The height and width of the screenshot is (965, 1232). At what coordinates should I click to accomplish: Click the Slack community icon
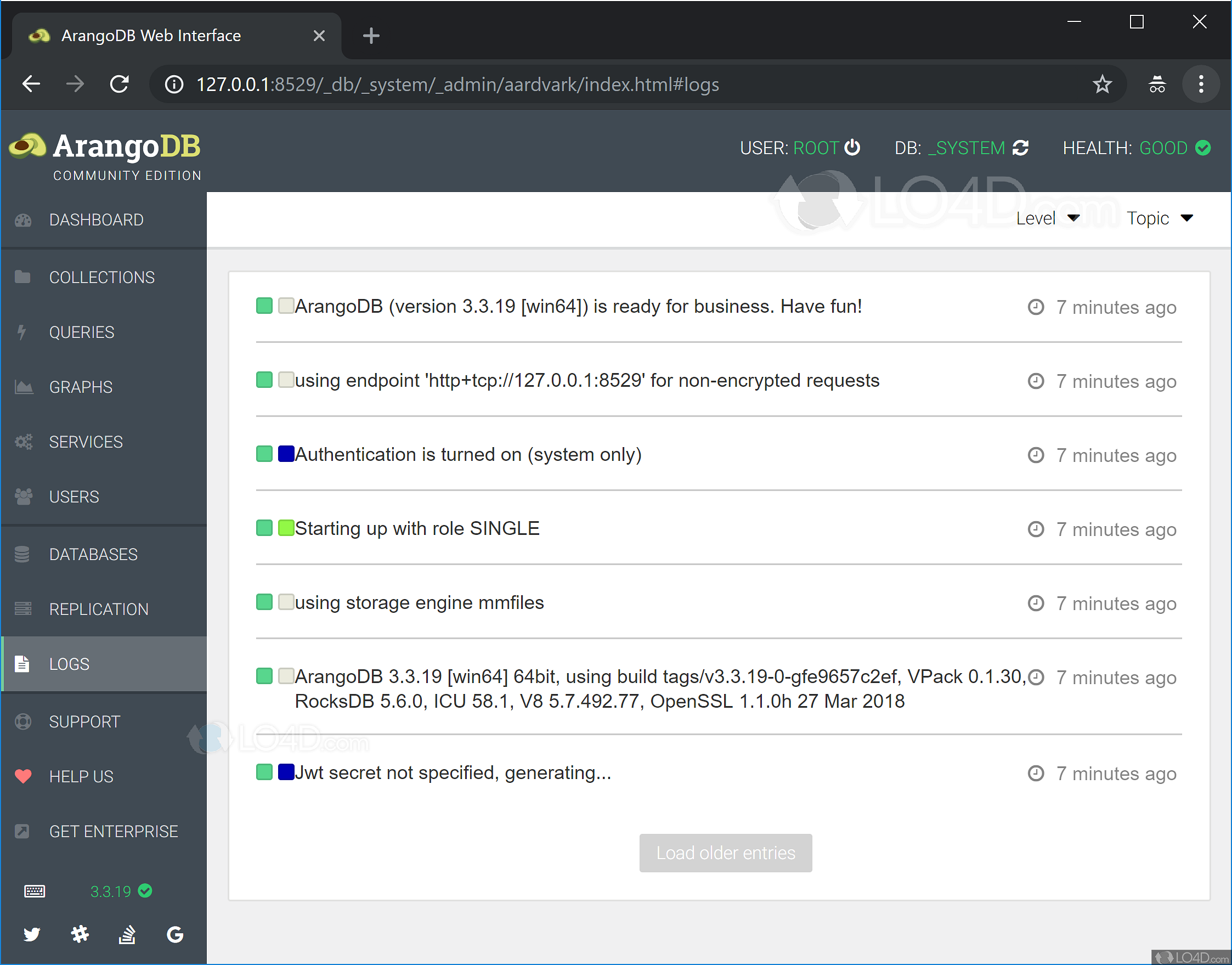(80, 934)
